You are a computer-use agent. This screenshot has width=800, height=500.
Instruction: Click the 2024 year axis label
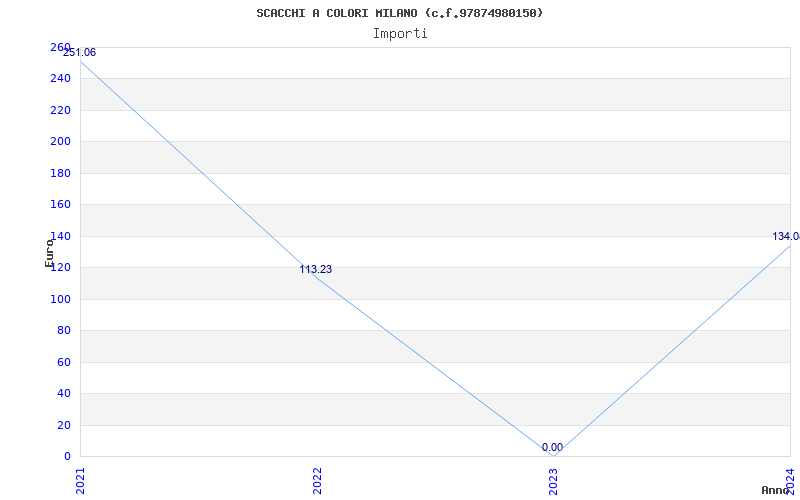[x=791, y=481]
